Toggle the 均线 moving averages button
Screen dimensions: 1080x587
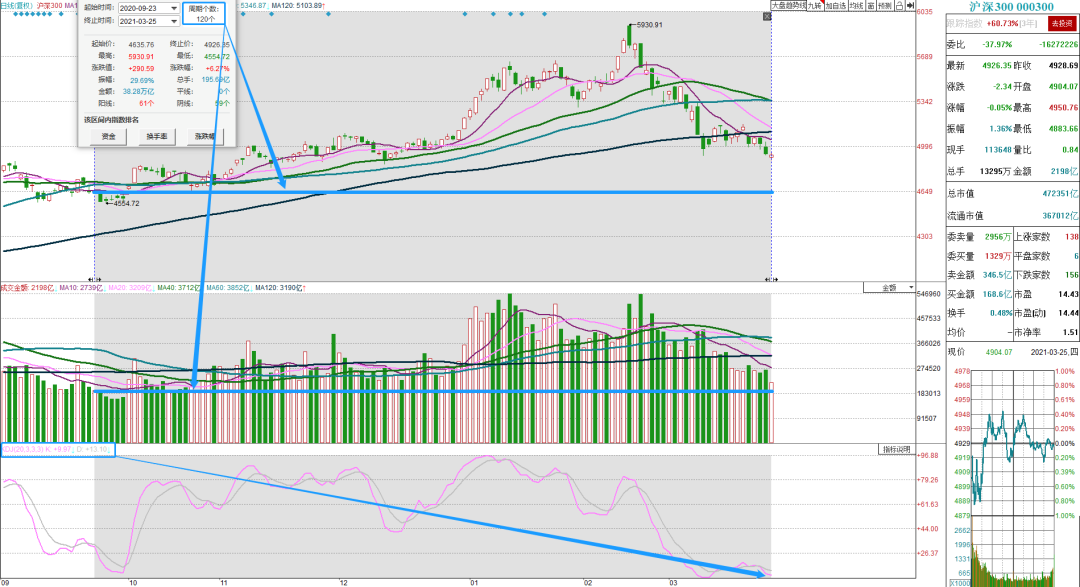pyautogui.click(x=856, y=6)
